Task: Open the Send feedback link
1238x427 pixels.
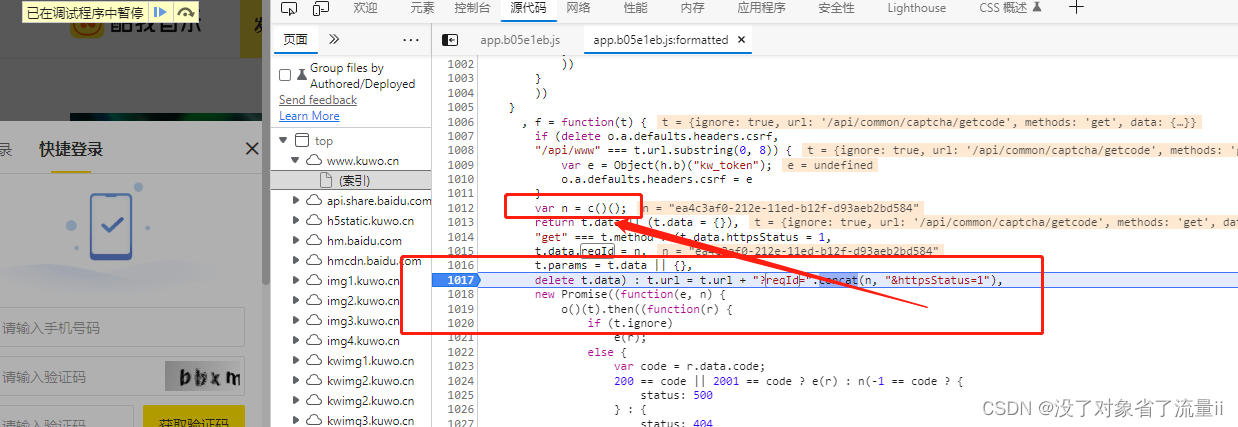Action: point(318,100)
